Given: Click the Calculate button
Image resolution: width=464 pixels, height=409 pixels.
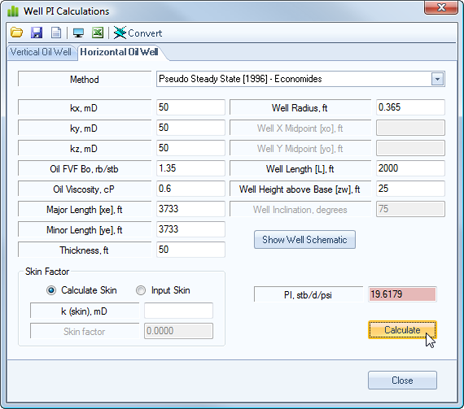Looking at the screenshot, I should 402,330.
